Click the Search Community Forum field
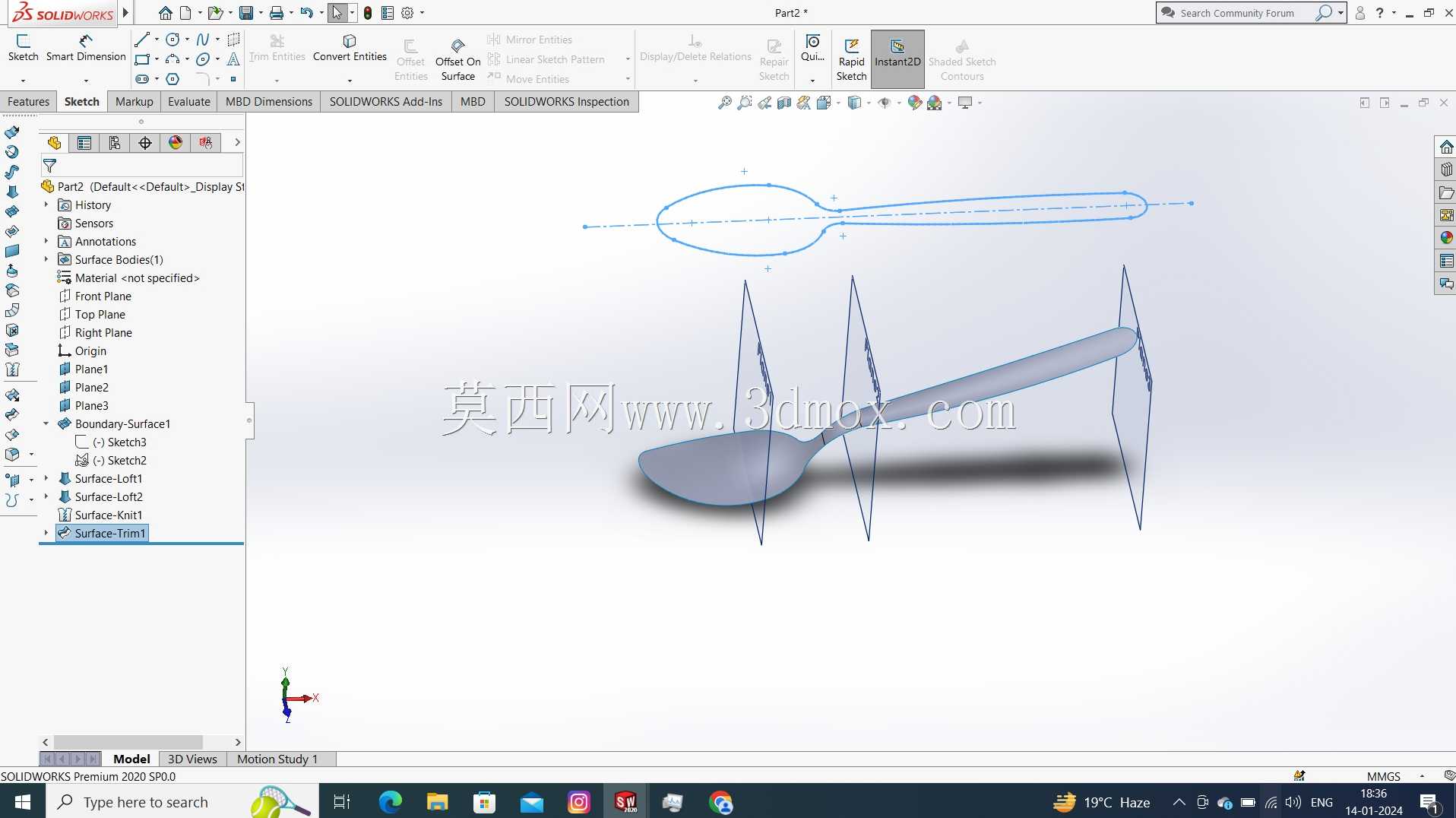Image resolution: width=1456 pixels, height=818 pixels. click(1239, 13)
